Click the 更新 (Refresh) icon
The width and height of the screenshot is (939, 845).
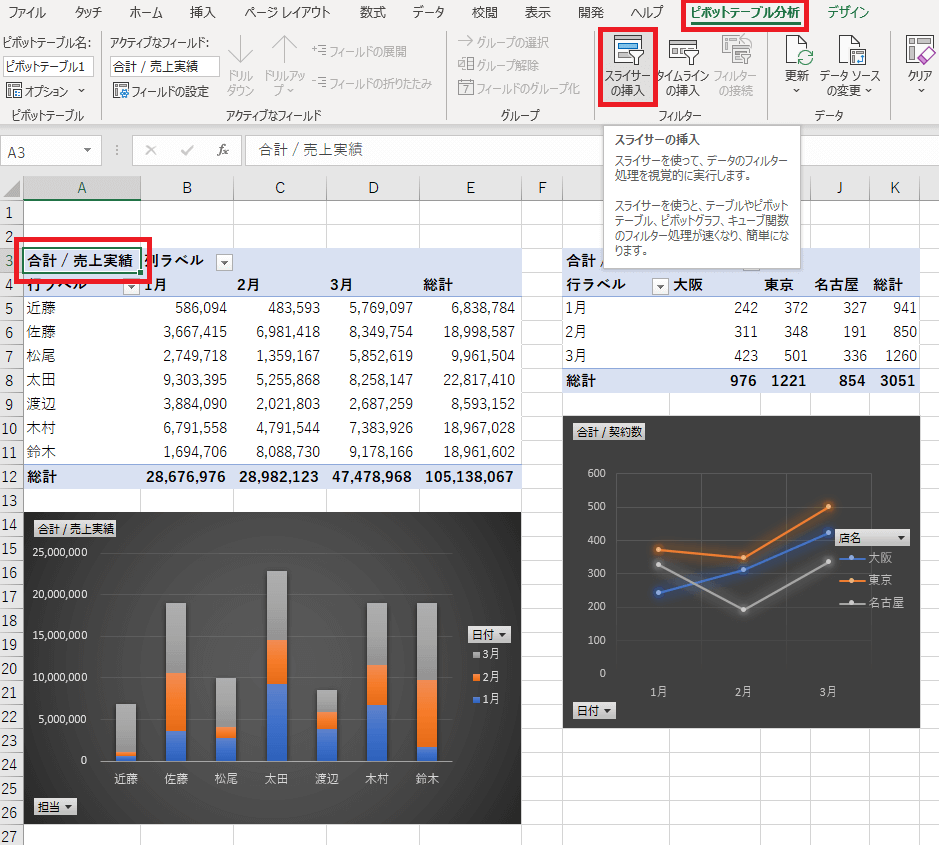tap(797, 52)
